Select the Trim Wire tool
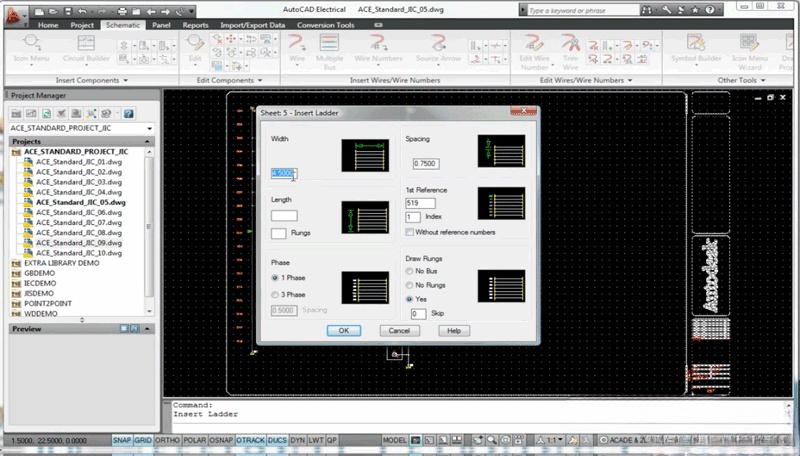800x456 pixels. pos(570,51)
